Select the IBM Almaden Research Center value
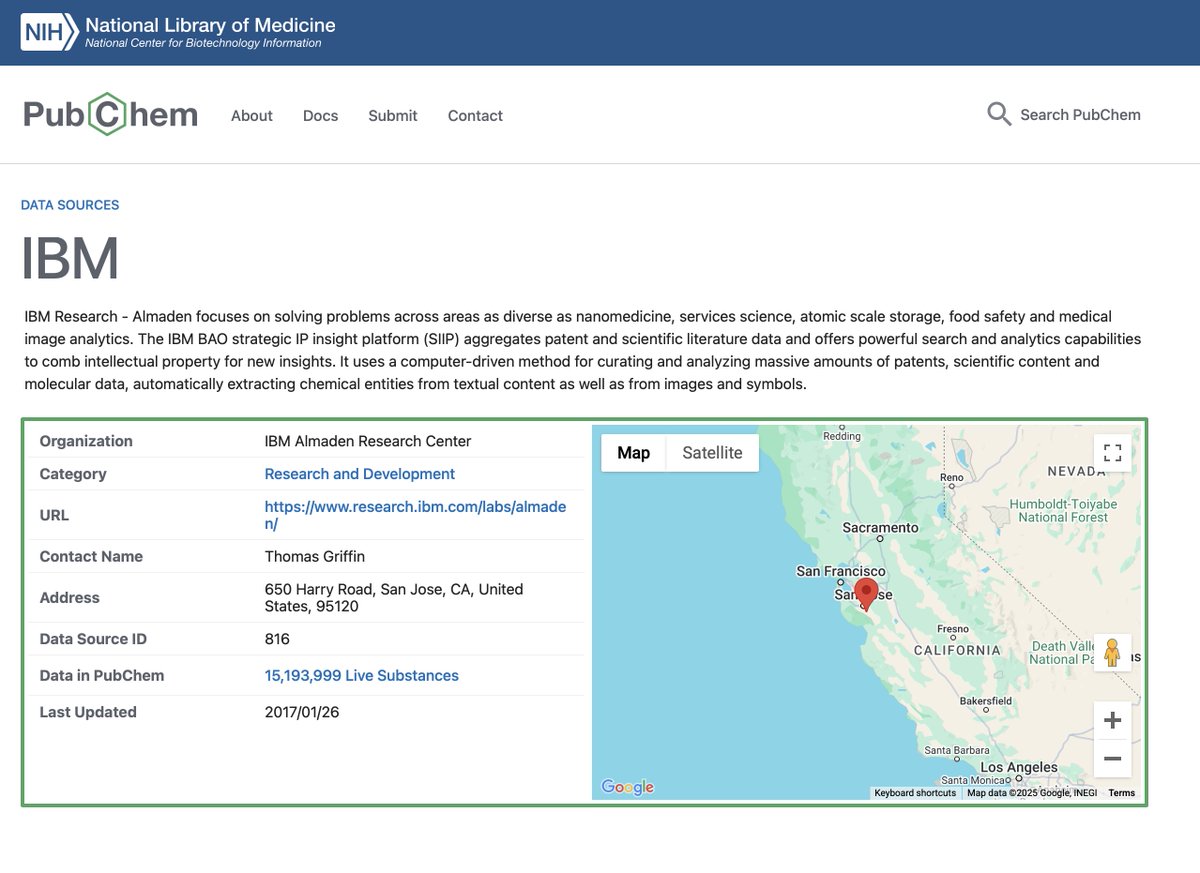This screenshot has width=1200, height=873. (368, 441)
